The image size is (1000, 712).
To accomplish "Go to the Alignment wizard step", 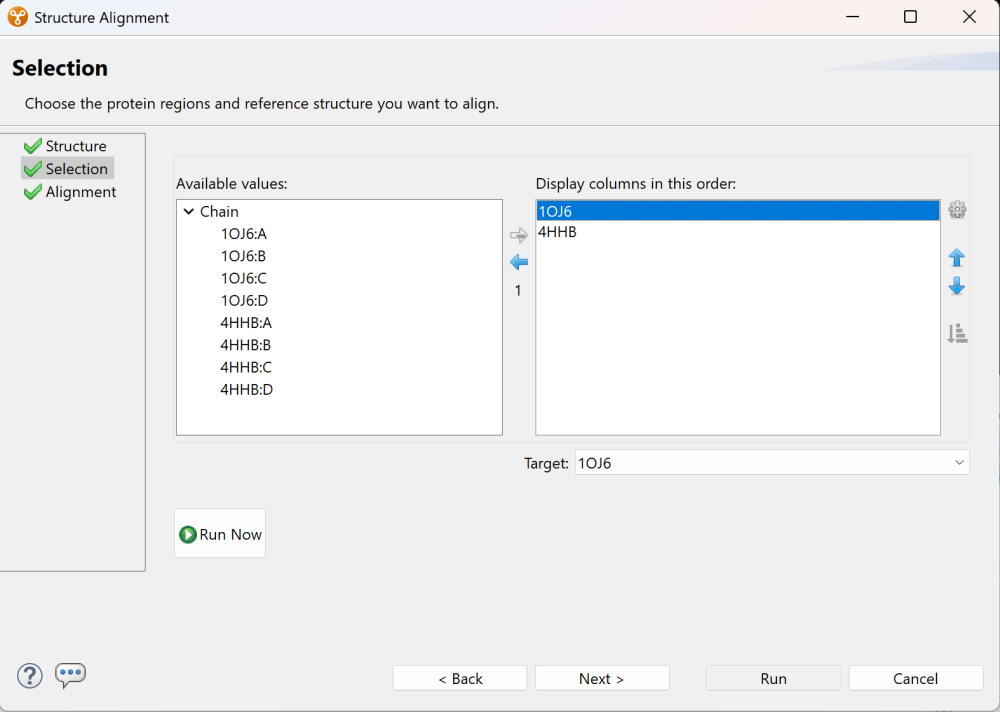I will click(80, 192).
